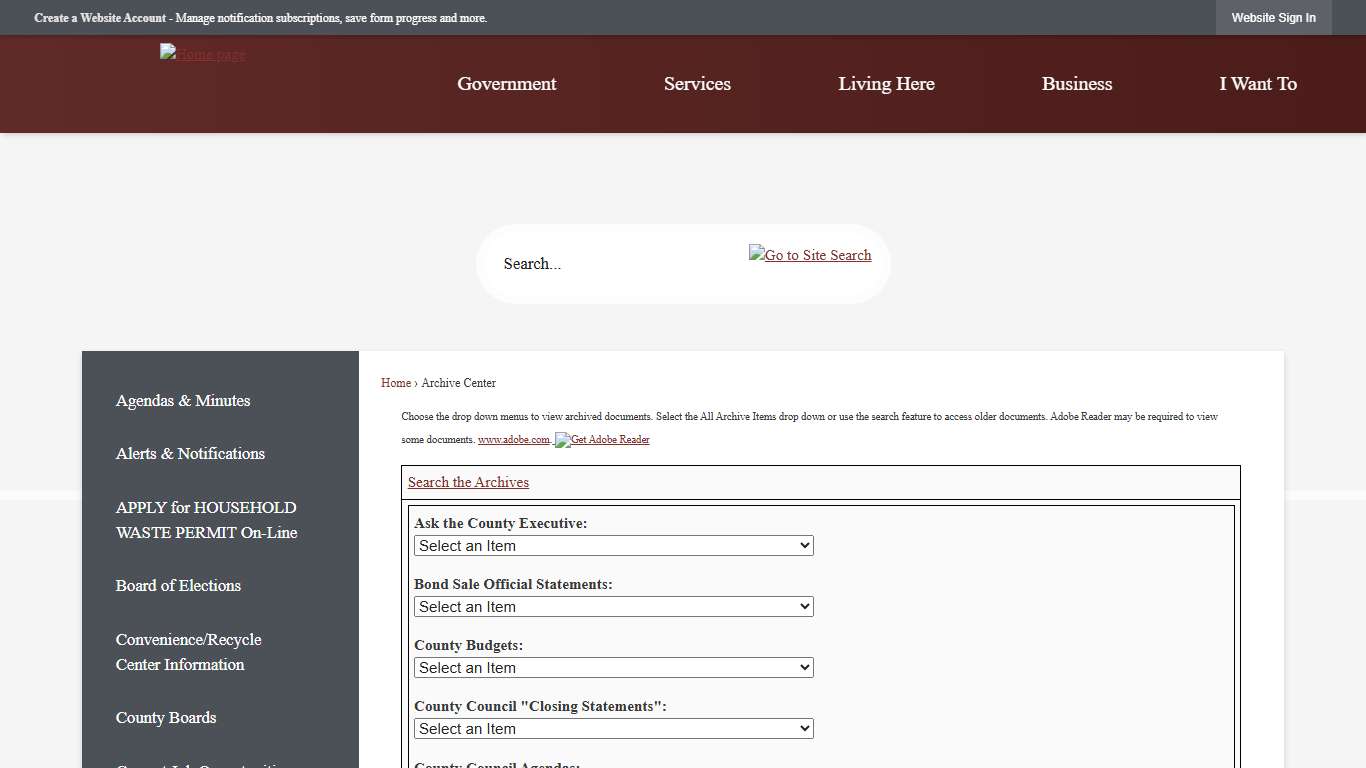Open the Search the Archives link

[x=468, y=482]
